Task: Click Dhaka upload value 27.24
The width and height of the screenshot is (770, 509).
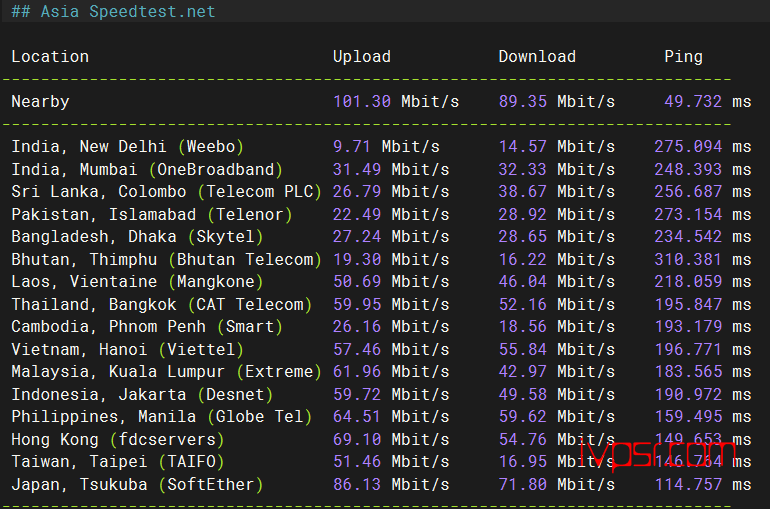Action: 357,237
